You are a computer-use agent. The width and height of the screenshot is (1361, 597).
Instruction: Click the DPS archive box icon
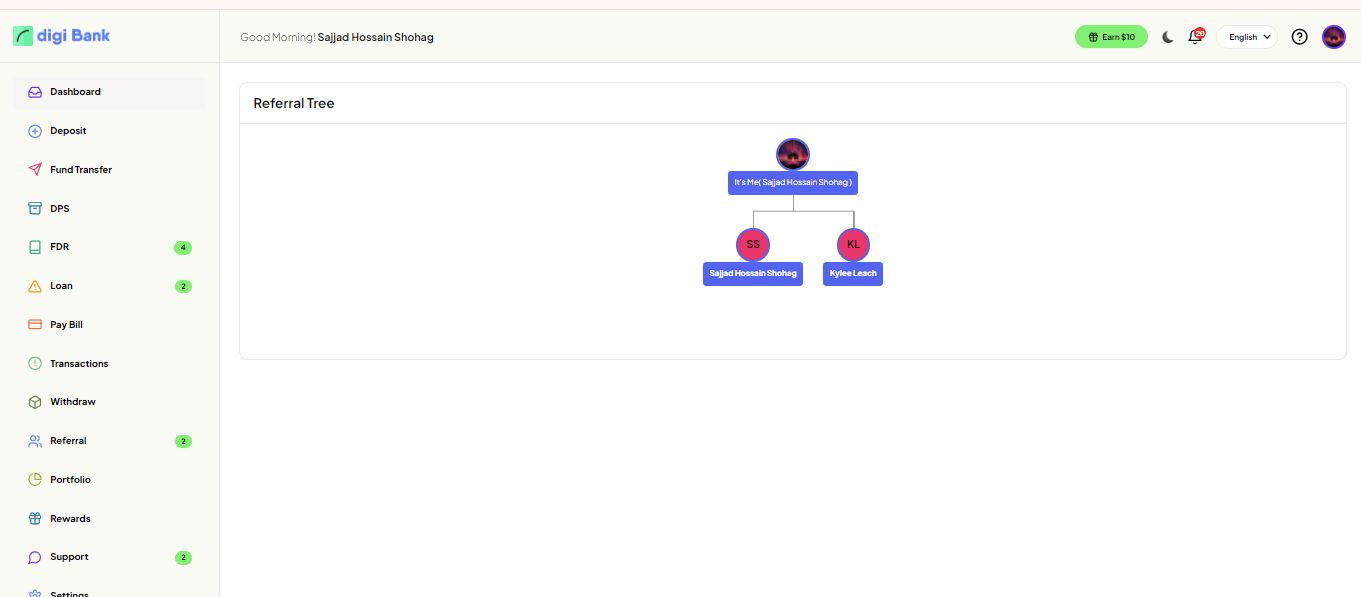tap(35, 209)
